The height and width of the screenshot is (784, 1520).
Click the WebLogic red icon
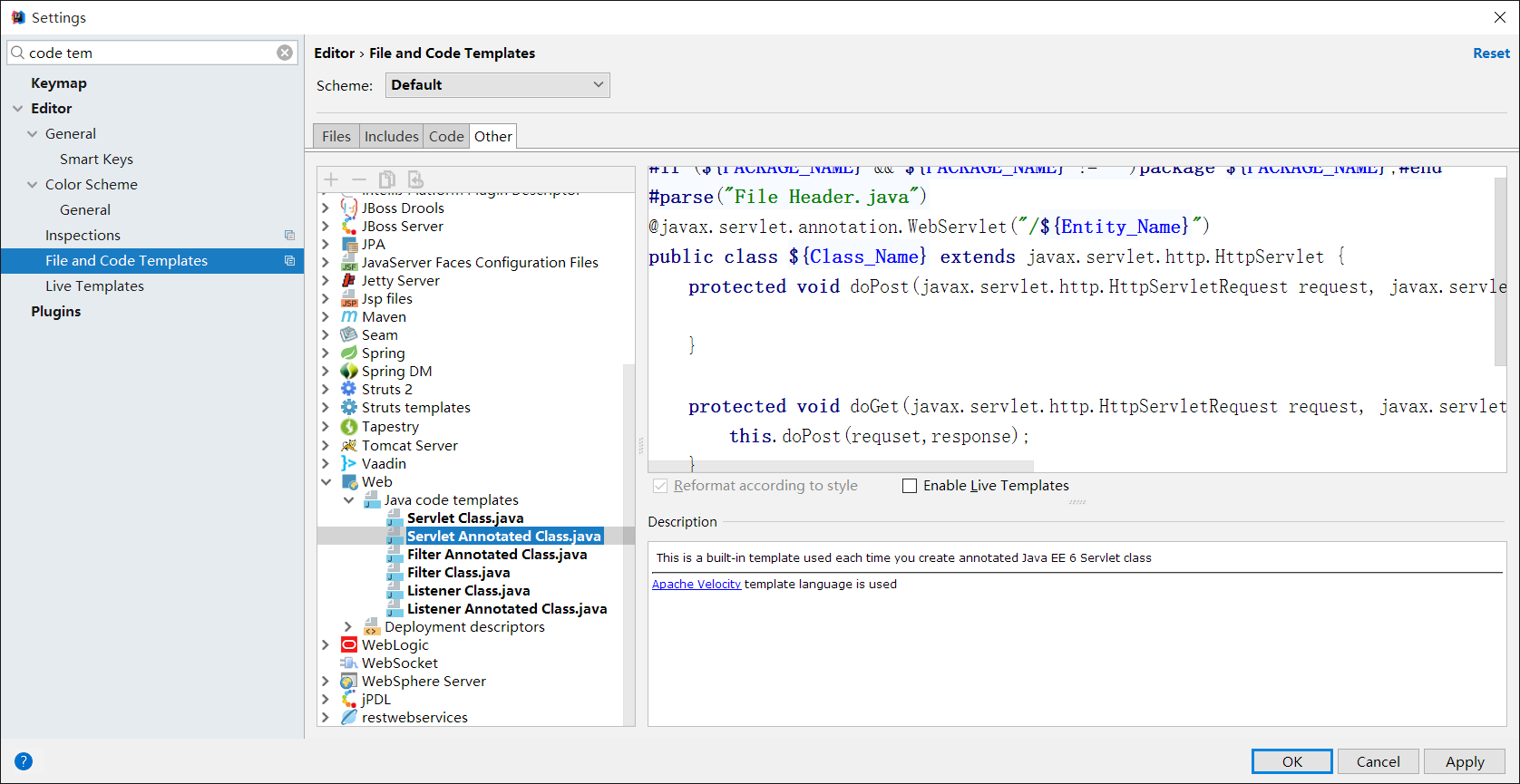point(349,644)
